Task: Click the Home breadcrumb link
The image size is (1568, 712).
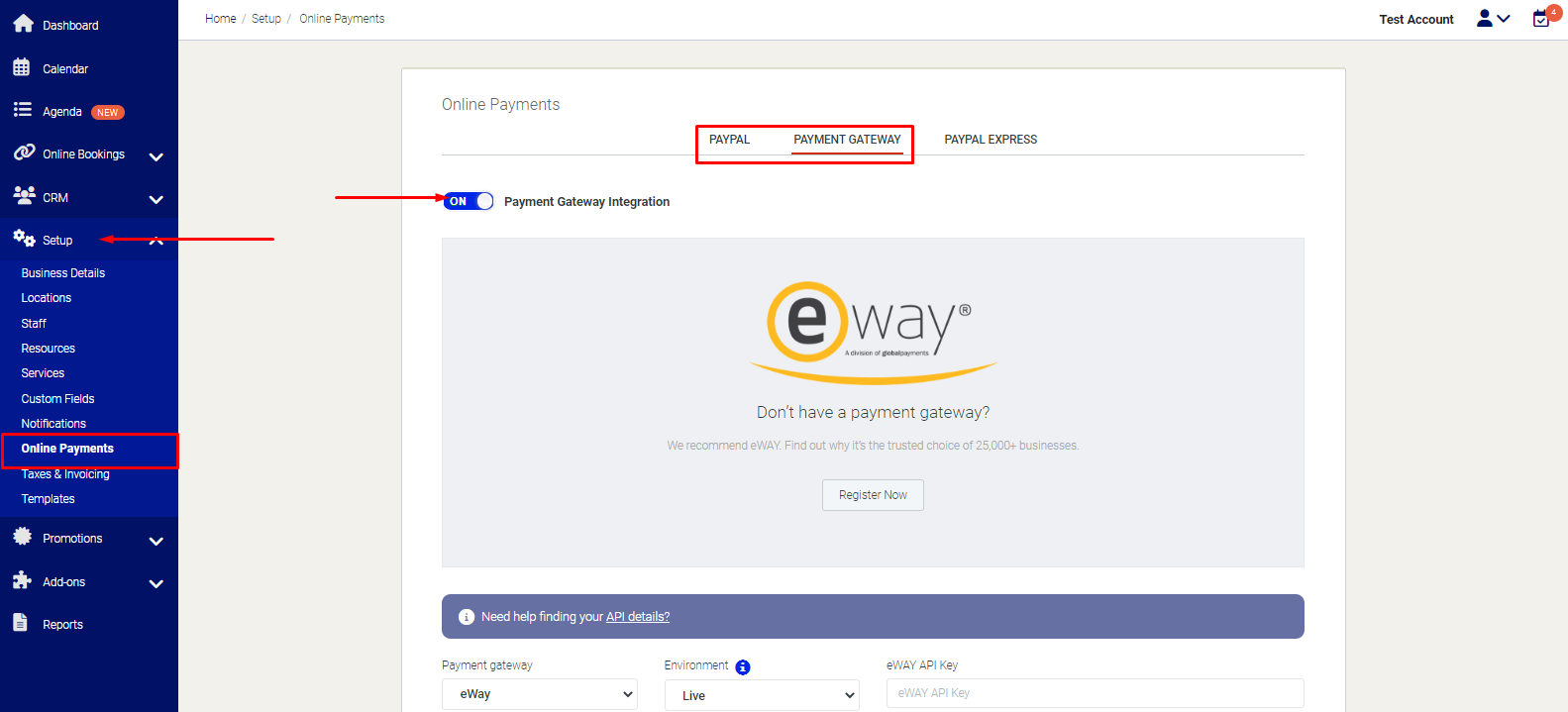Action: (x=221, y=19)
